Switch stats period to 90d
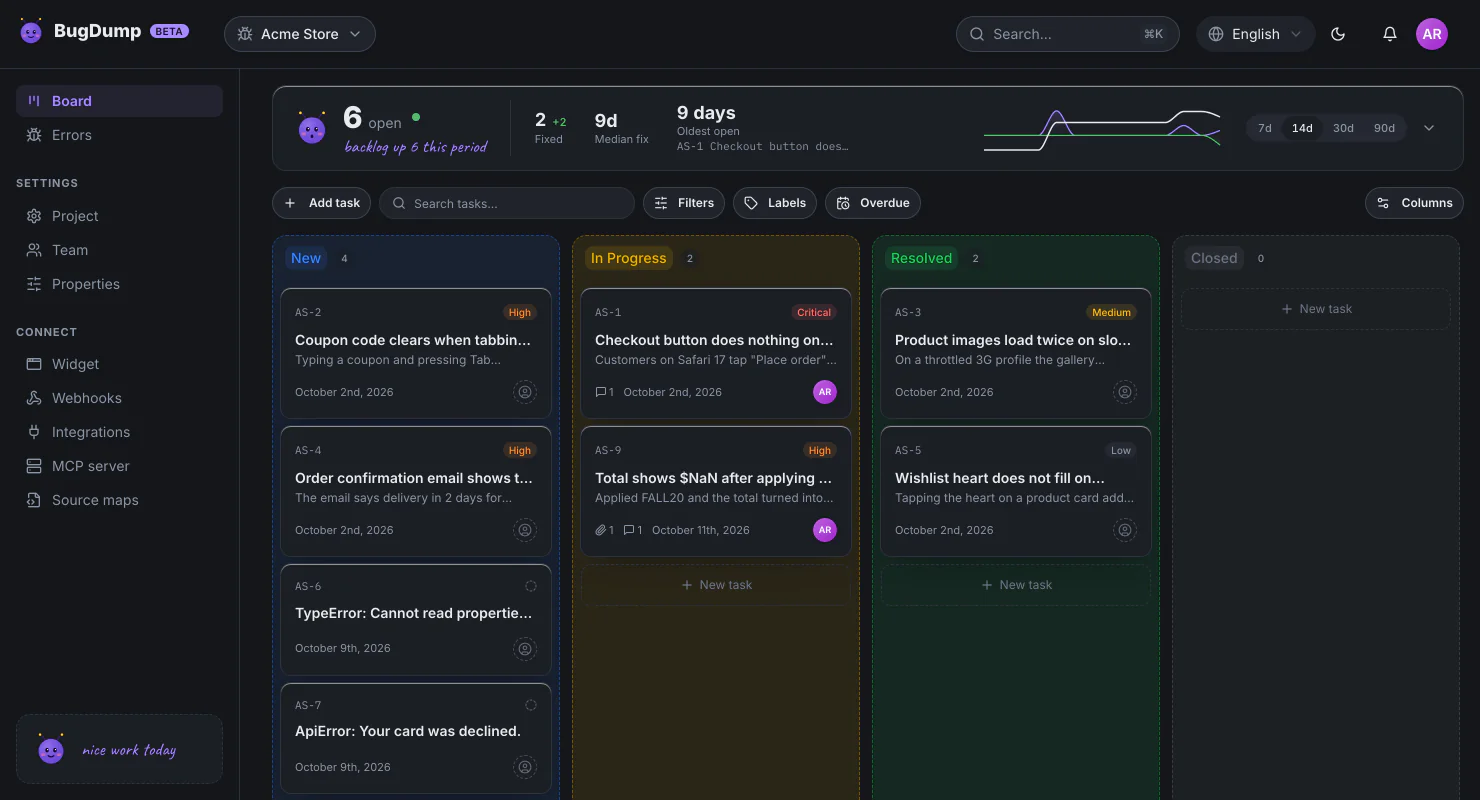Viewport: 1480px width, 800px height. pos(1384,128)
